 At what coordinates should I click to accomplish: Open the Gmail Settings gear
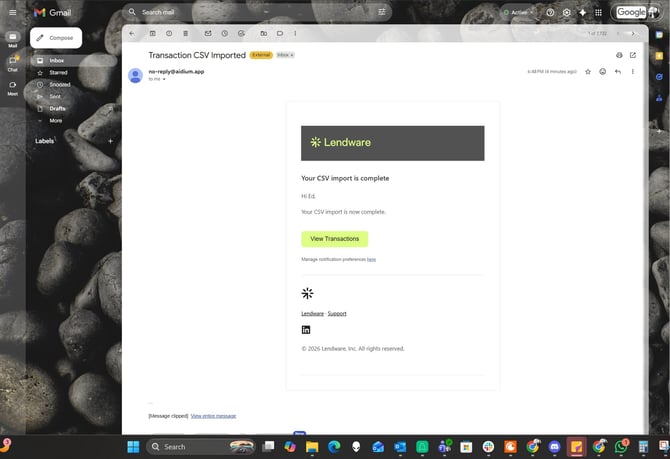tap(567, 12)
